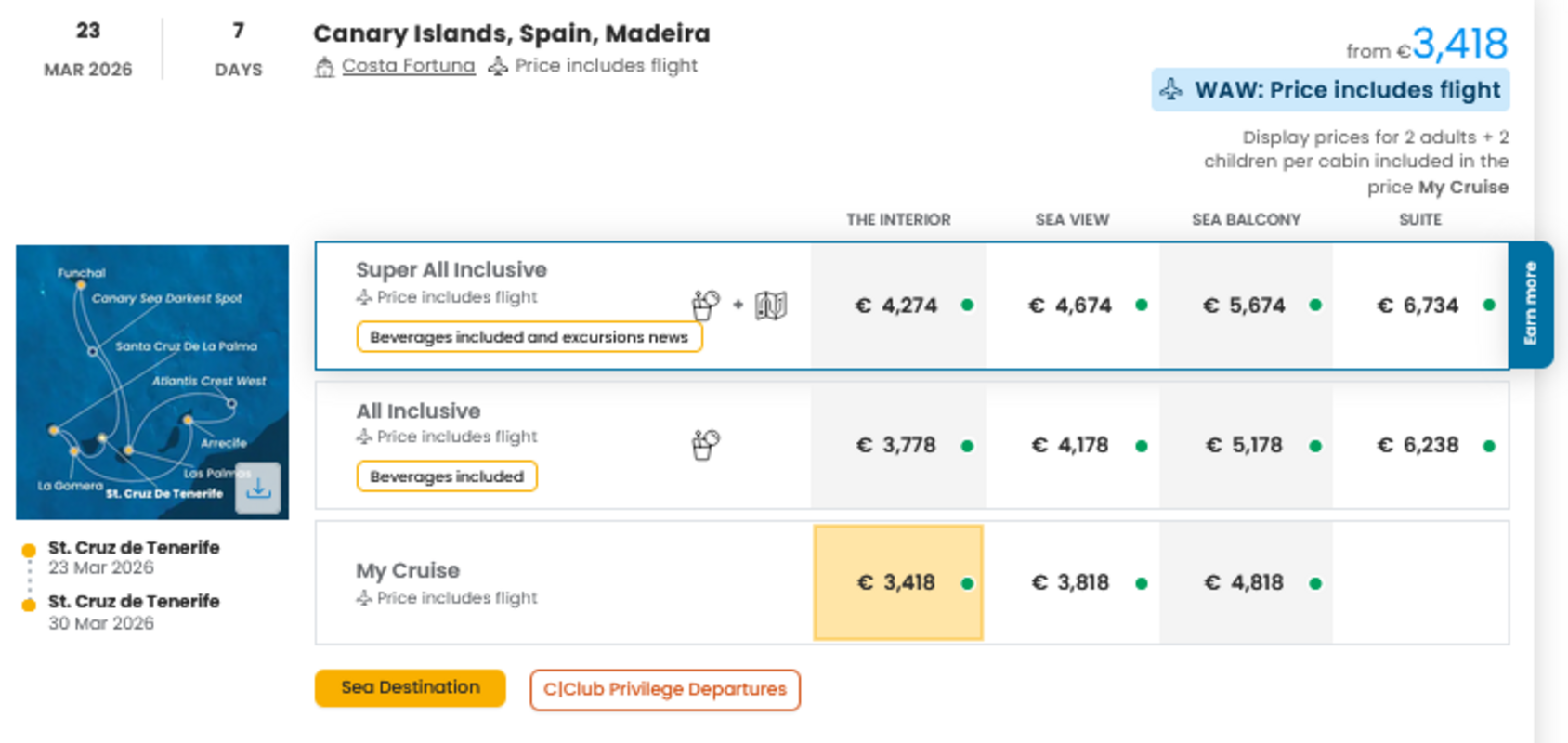Toggle the availability indicator for the €6,238 Suite

(x=1488, y=445)
